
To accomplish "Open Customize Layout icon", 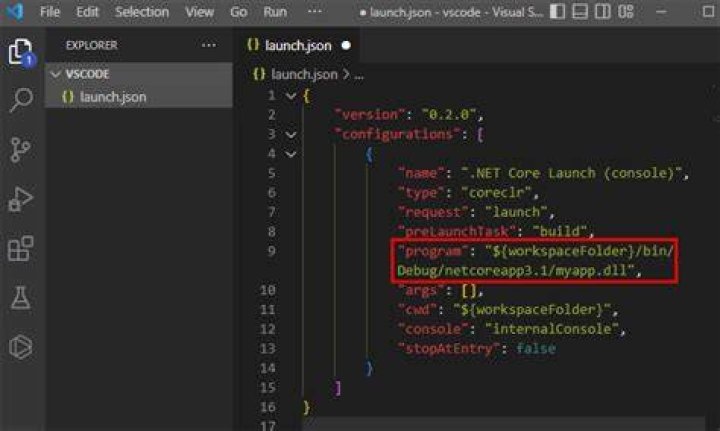I will pyautogui.click(x=625, y=11).
